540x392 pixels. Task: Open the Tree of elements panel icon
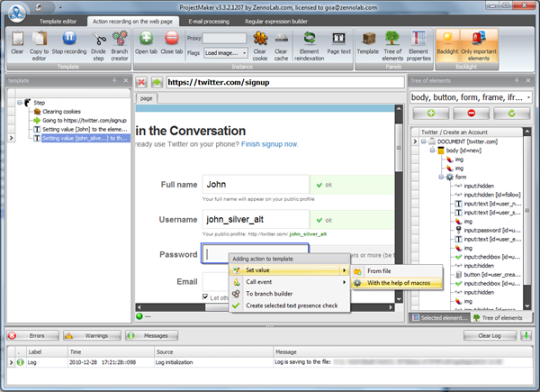coord(392,38)
